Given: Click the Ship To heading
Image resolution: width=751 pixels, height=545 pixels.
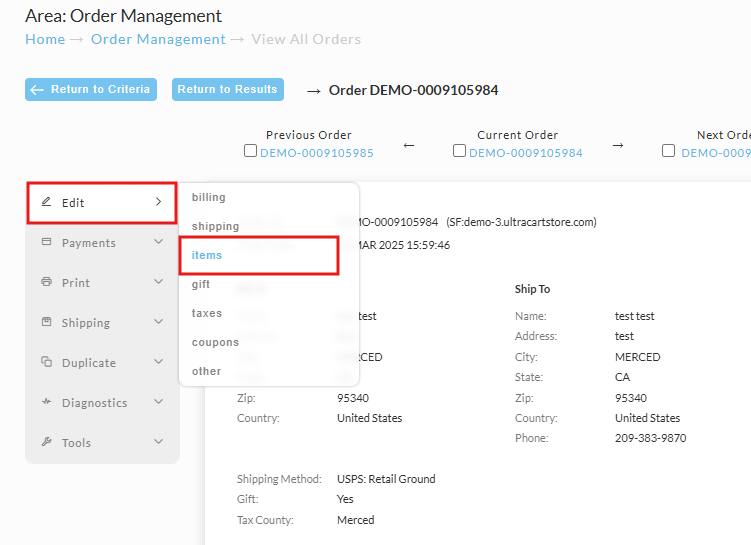Looking at the screenshot, I should (x=532, y=289).
